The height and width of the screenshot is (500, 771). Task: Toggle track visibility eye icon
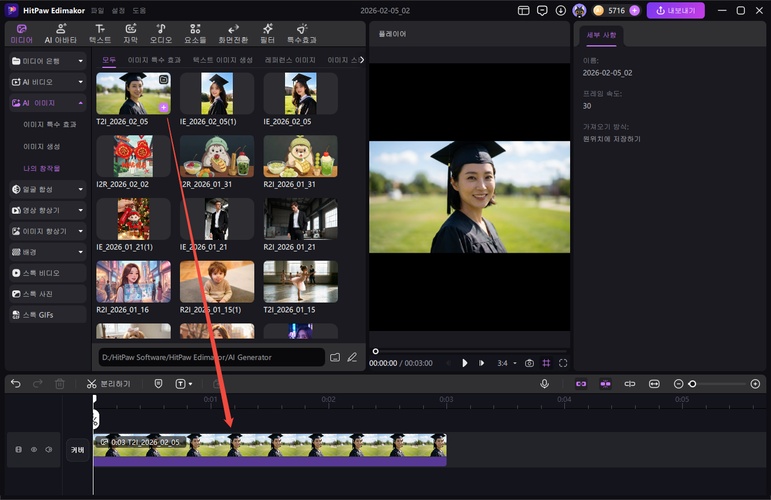33,450
